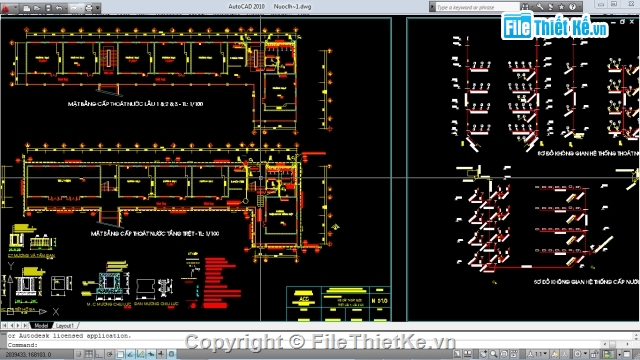
Task: Click in keyword search field
Action: [478, 7]
